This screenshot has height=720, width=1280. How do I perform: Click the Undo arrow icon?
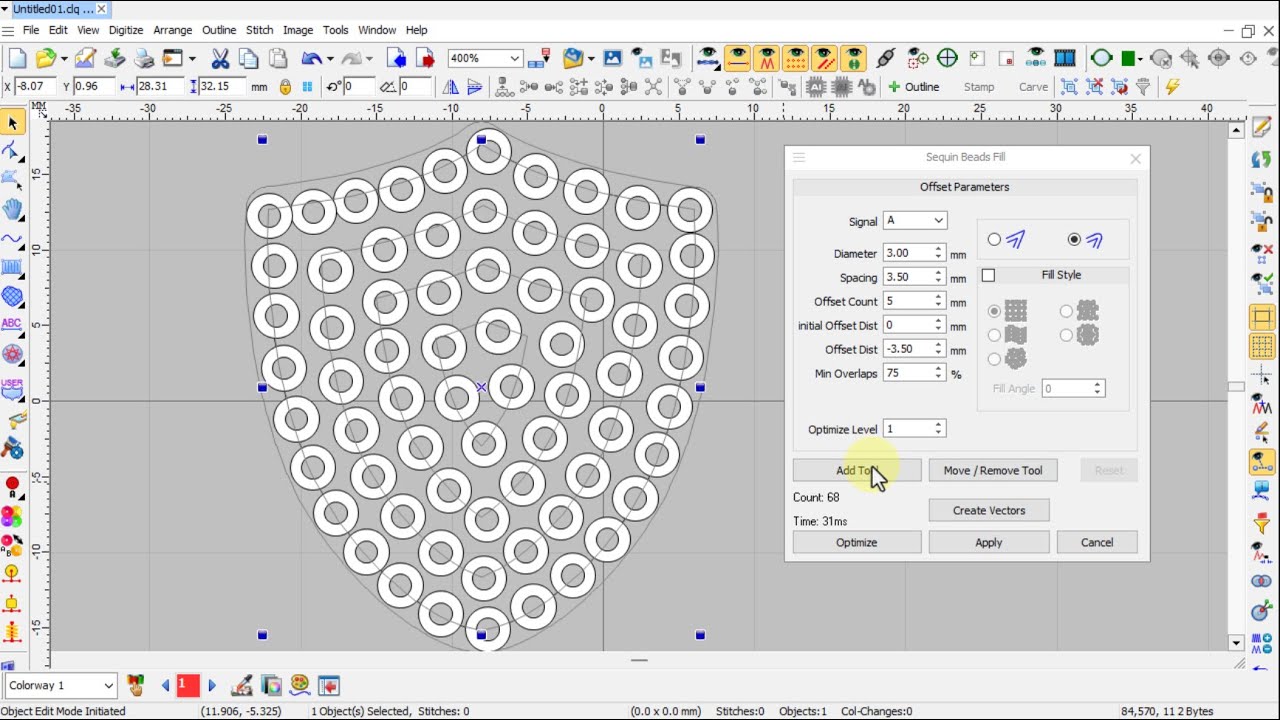click(x=311, y=58)
